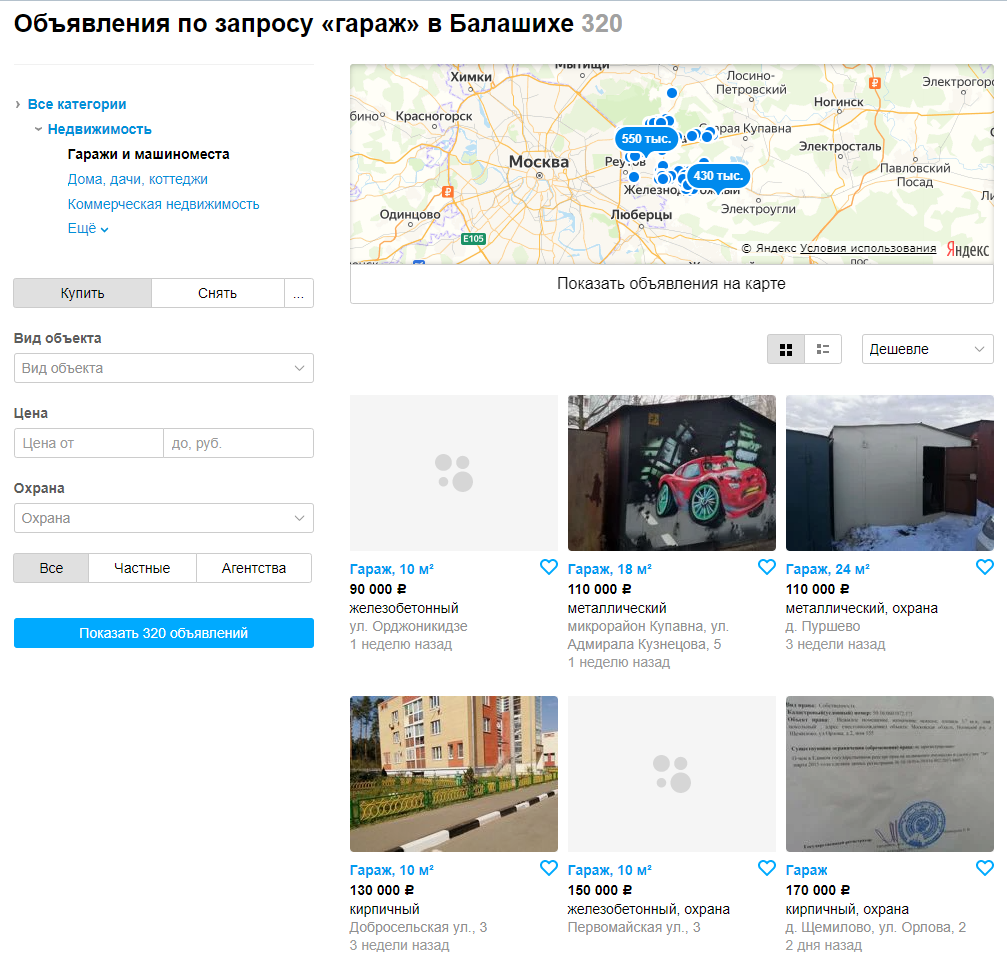Screen dimensions: 1007x963
Task: Favorite the Гараж 24 м² listing
Action: pos(985,567)
